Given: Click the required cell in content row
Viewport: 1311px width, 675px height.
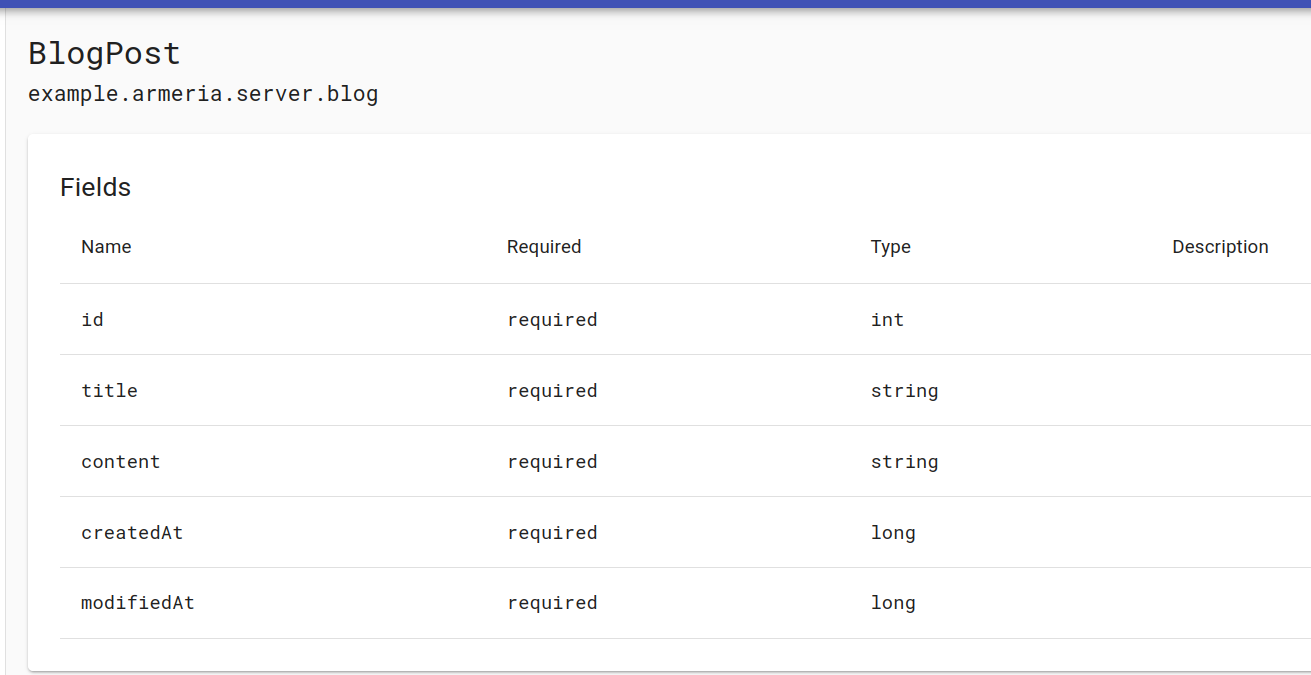Looking at the screenshot, I should click(x=552, y=462).
